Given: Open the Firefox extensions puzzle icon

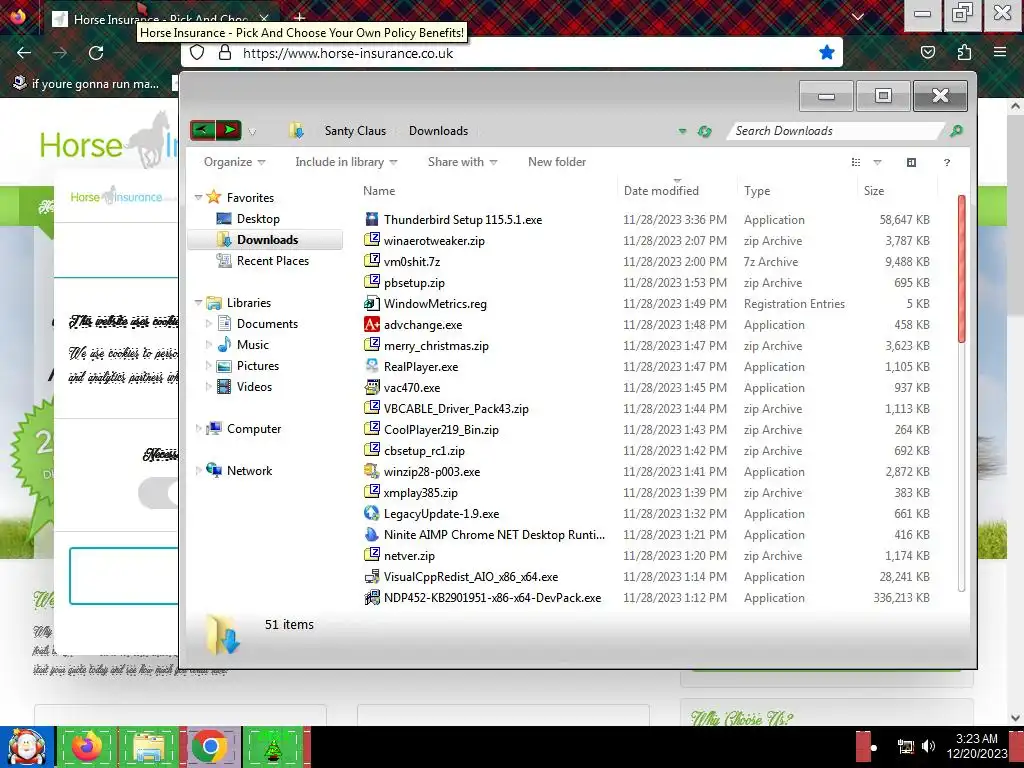Looking at the screenshot, I should 964,52.
